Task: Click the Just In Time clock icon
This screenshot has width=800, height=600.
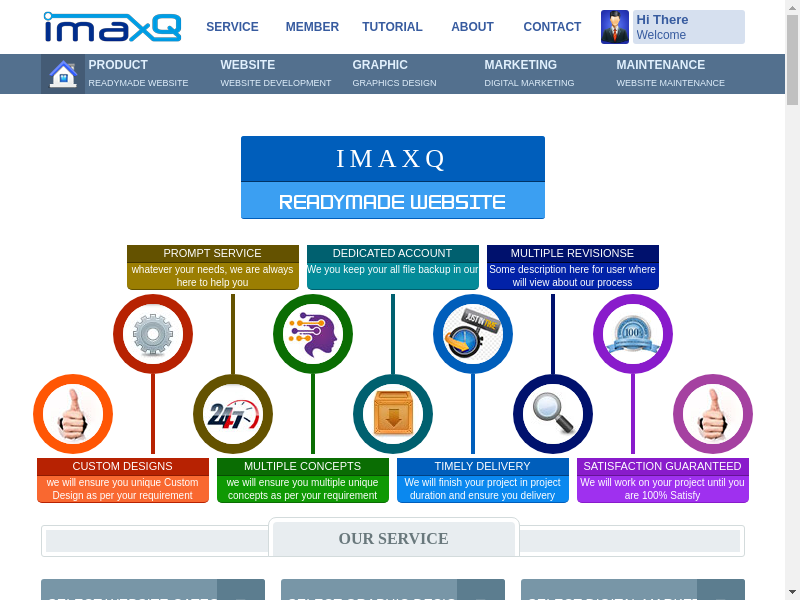Action: click(473, 334)
